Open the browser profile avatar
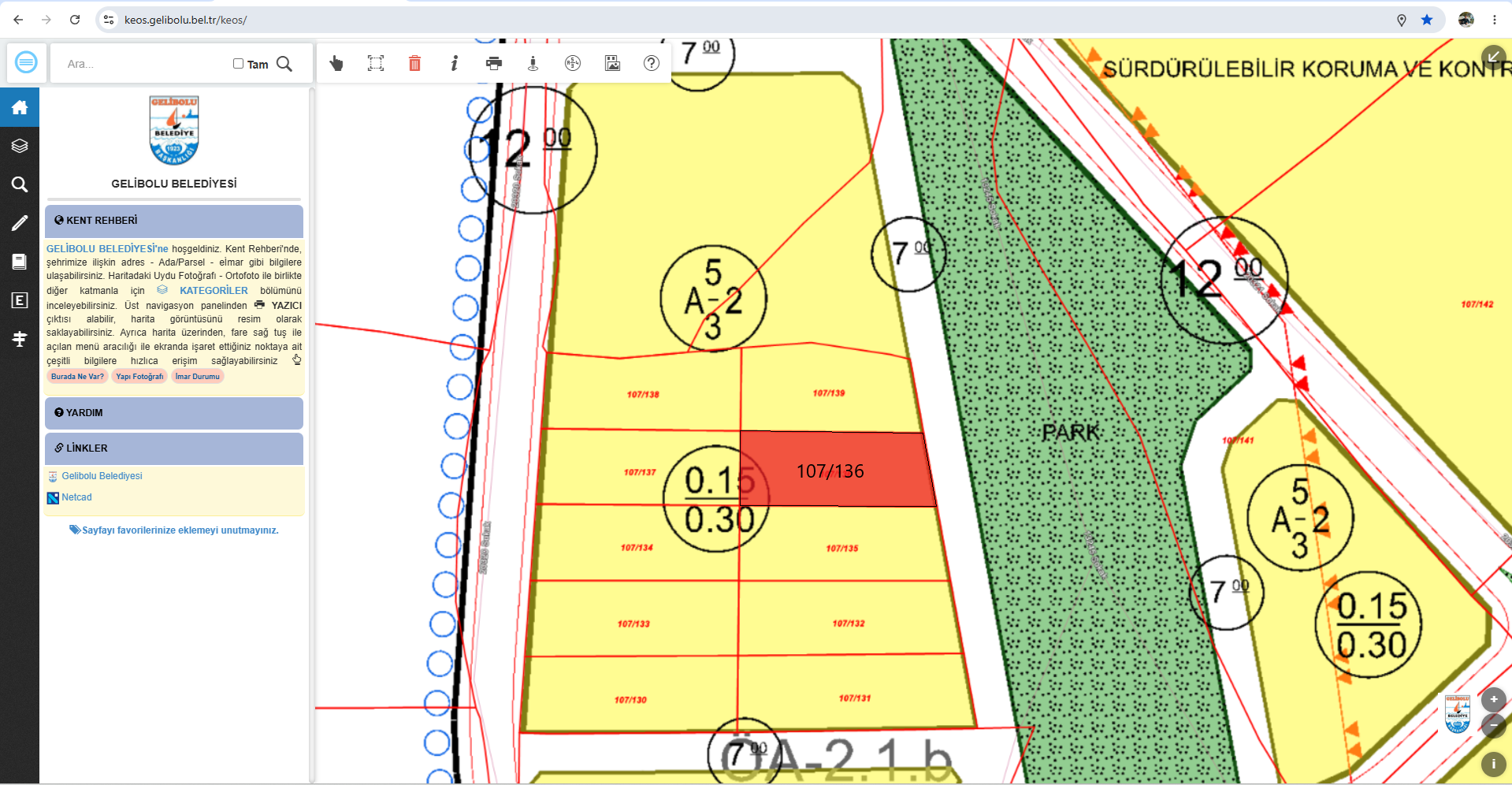The width and height of the screenshot is (1512, 785). tap(1466, 20)
